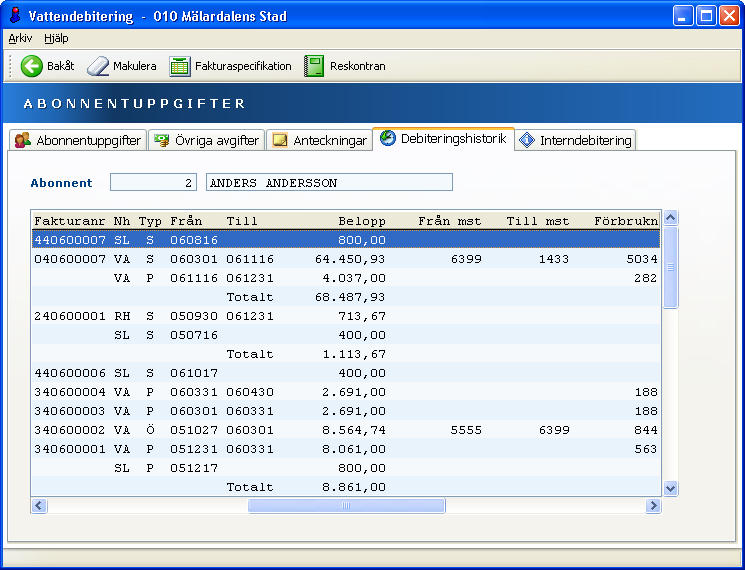Switch to the Övriga avgifter tab
Screen dimensions: 745x570
point(207,140)
